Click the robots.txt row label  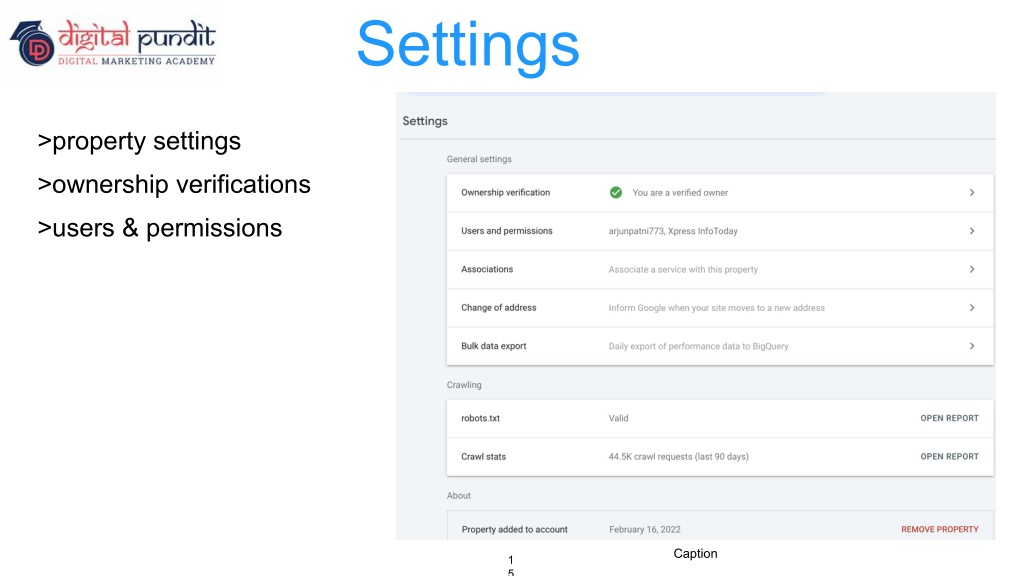(480, 418)
